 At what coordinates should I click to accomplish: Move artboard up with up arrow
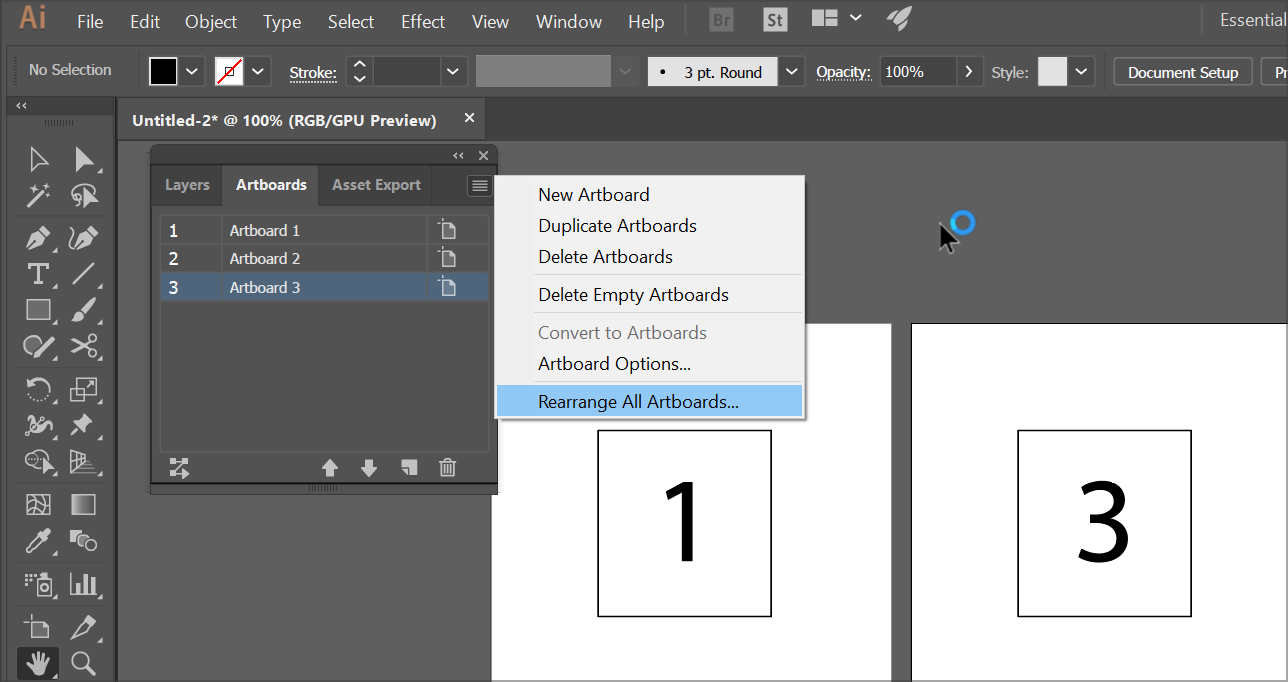click(x=330, y=467)
